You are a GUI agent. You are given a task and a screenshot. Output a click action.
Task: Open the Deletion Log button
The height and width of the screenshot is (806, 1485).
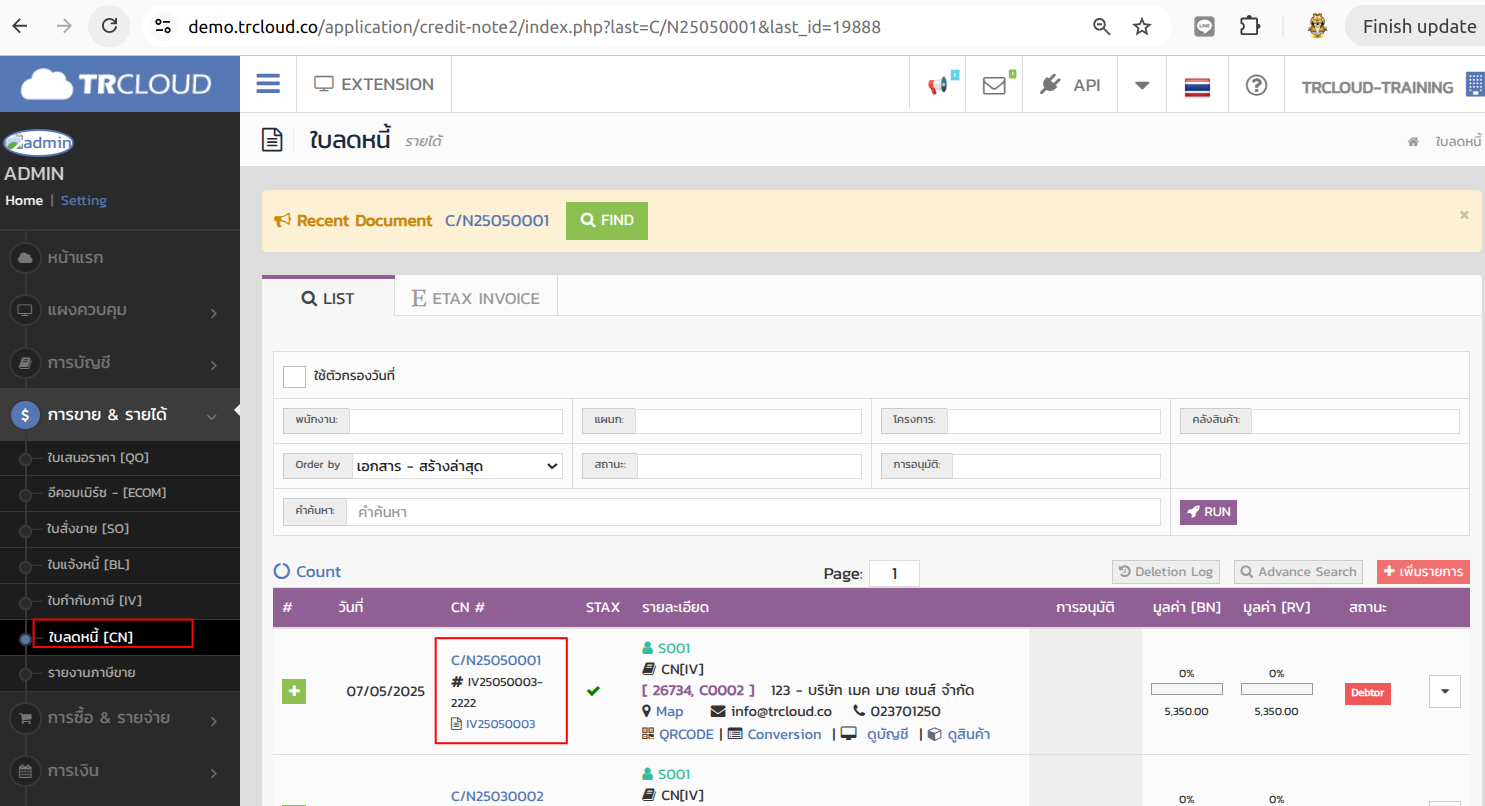1166,572
